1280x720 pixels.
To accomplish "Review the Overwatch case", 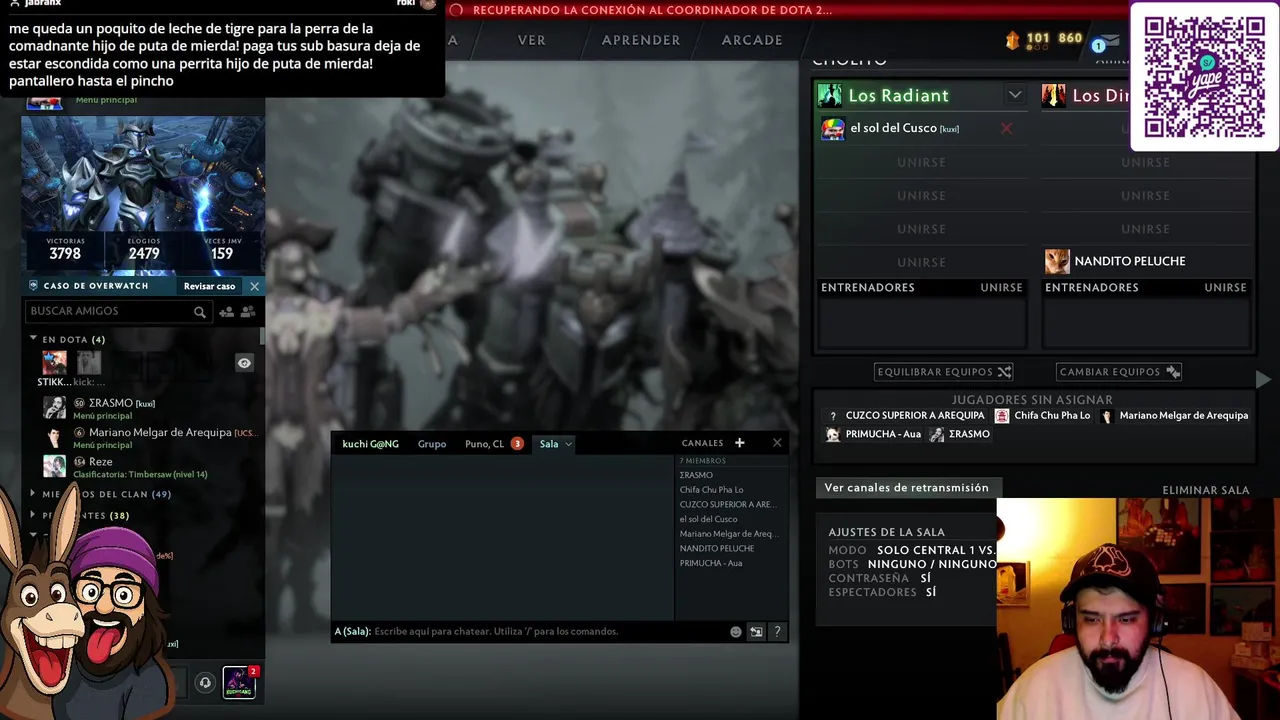I will (209, 286).
